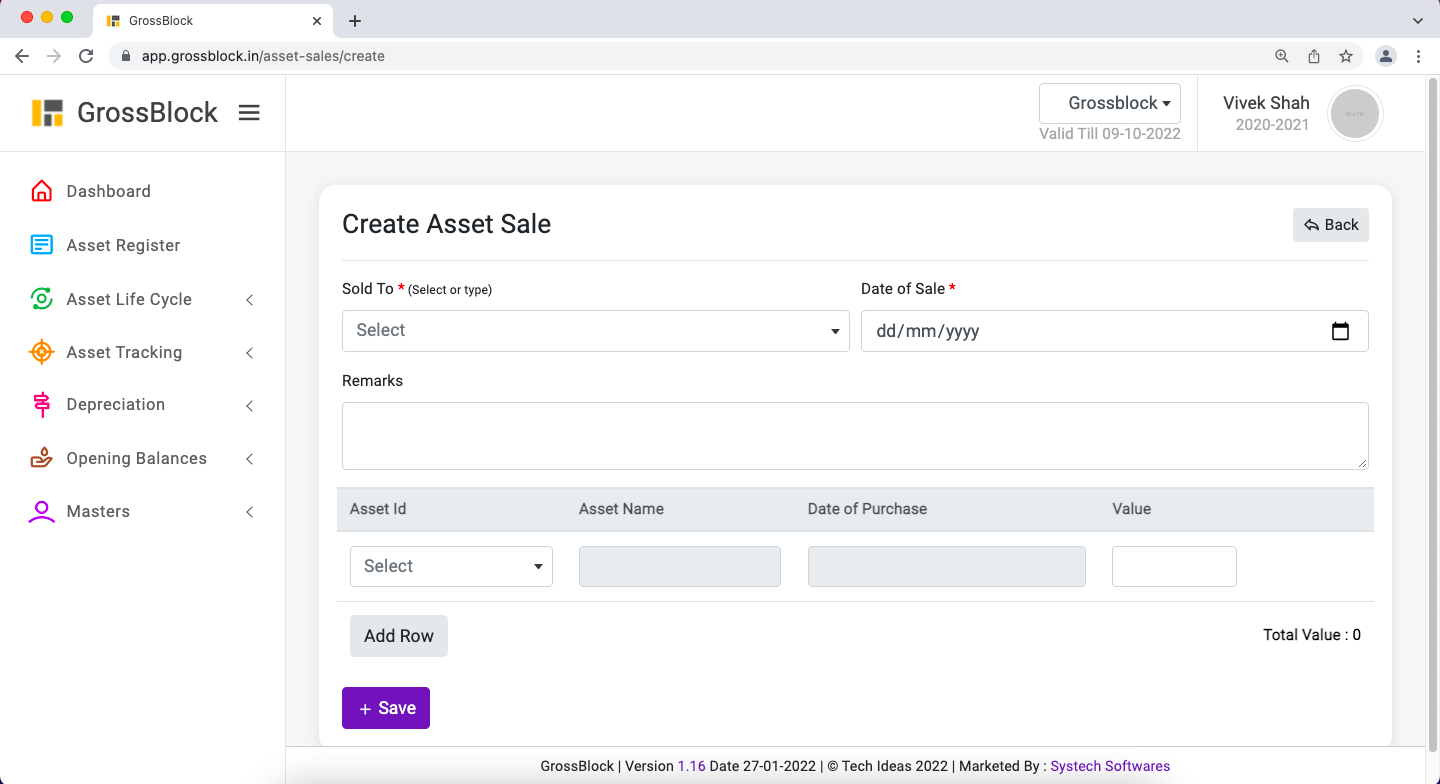Click the Masters person icon

click(x=41, y=511)
